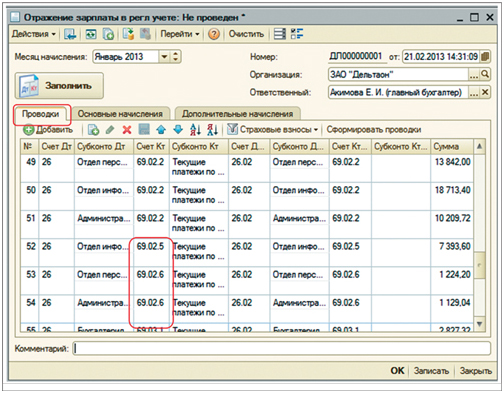
Task: Click Добавить to add a row
Action: (48, 130)
